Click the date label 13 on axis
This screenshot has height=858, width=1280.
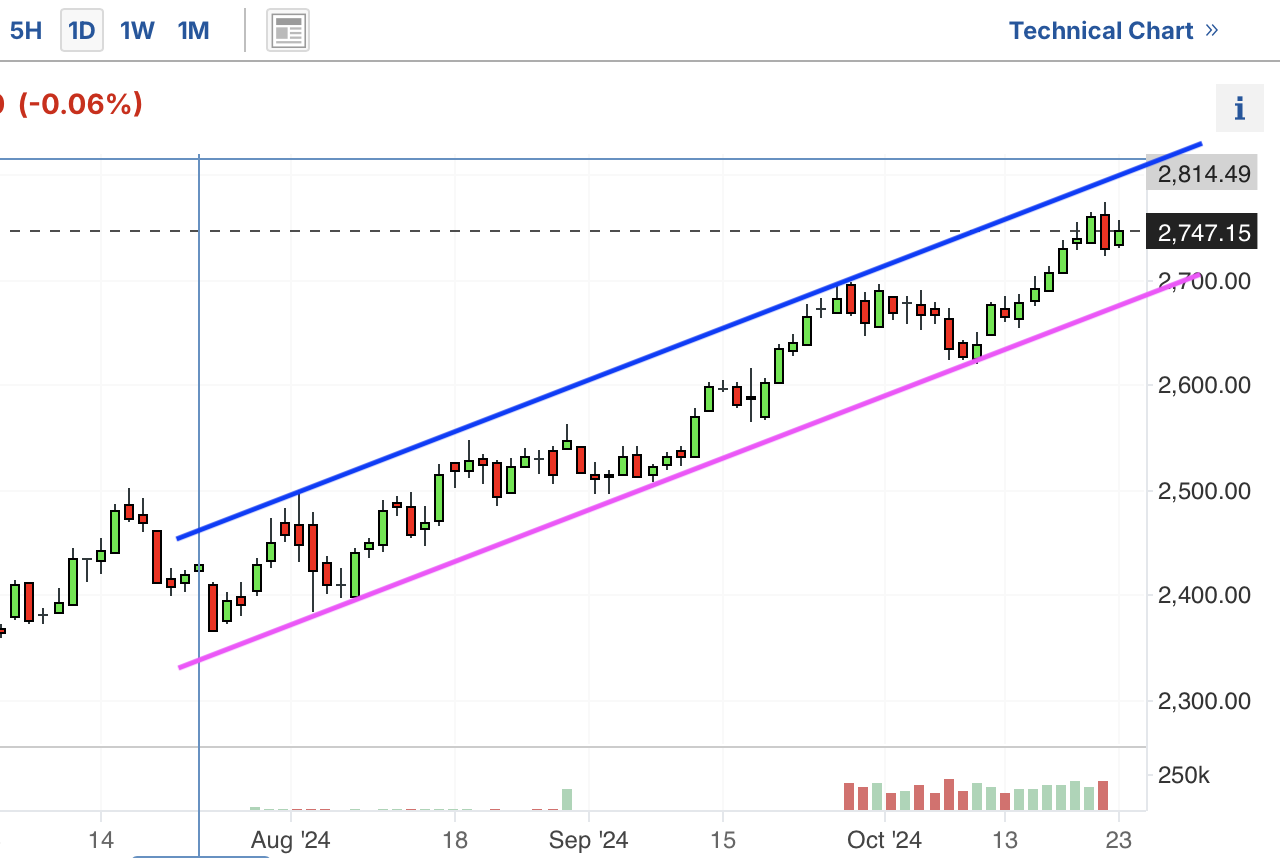(1005, 840)
